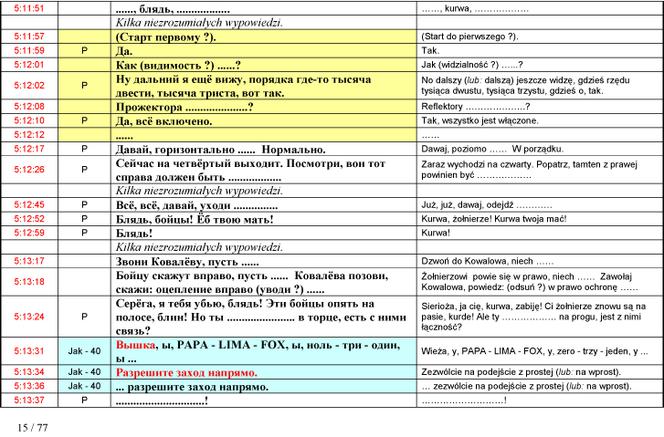Select the Russian text 'Да, всё включено.'

coord(164,121)
